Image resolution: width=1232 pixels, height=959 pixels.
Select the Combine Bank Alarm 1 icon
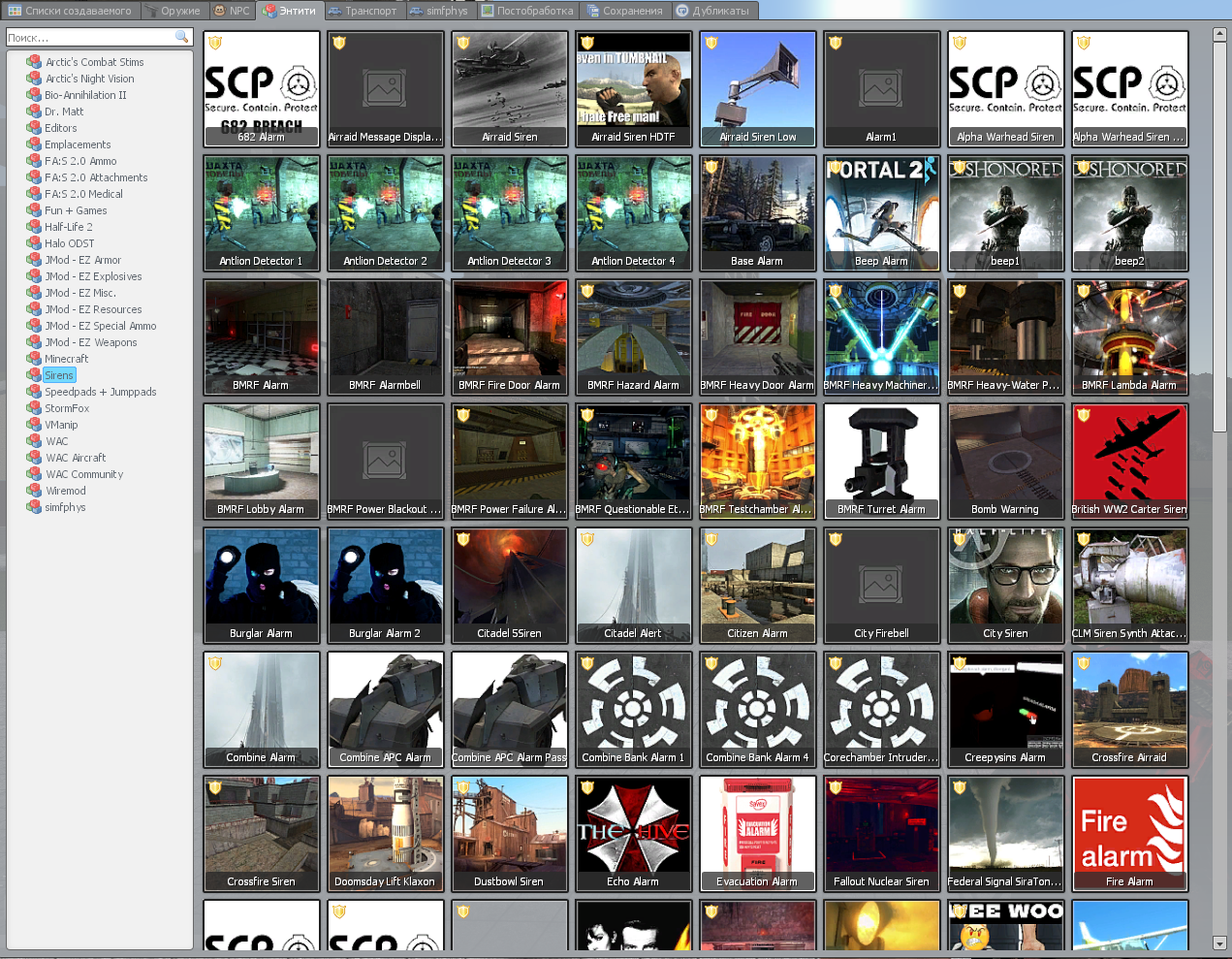click(634, 710)
